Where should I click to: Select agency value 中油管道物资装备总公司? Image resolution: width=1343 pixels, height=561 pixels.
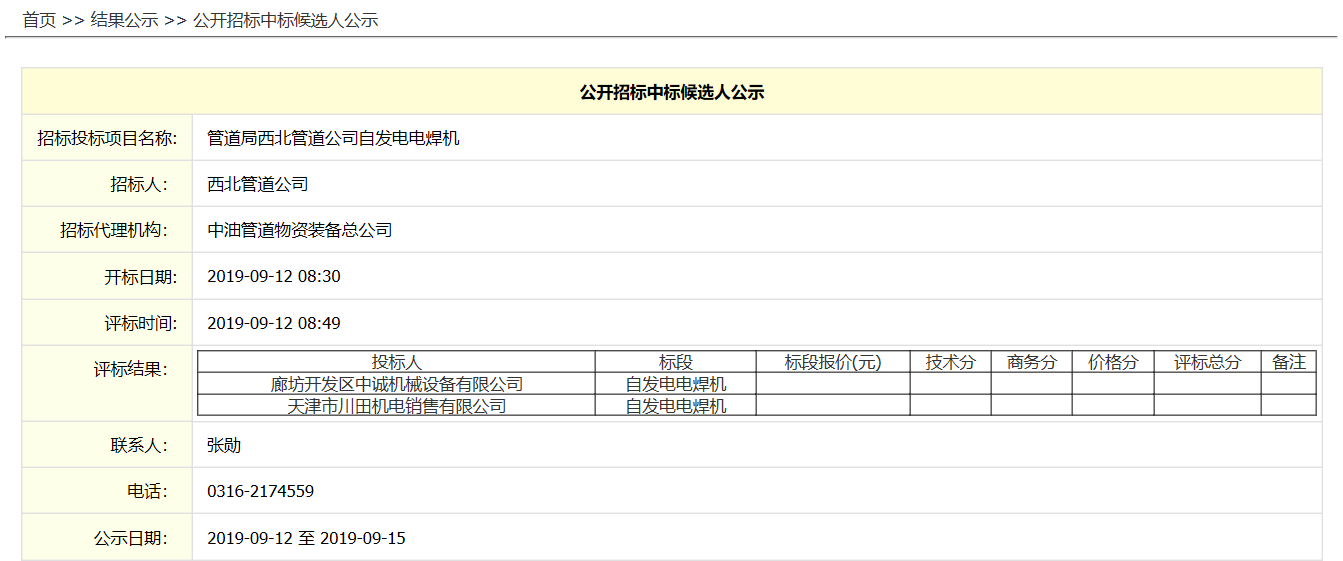[x=300, y=230]
